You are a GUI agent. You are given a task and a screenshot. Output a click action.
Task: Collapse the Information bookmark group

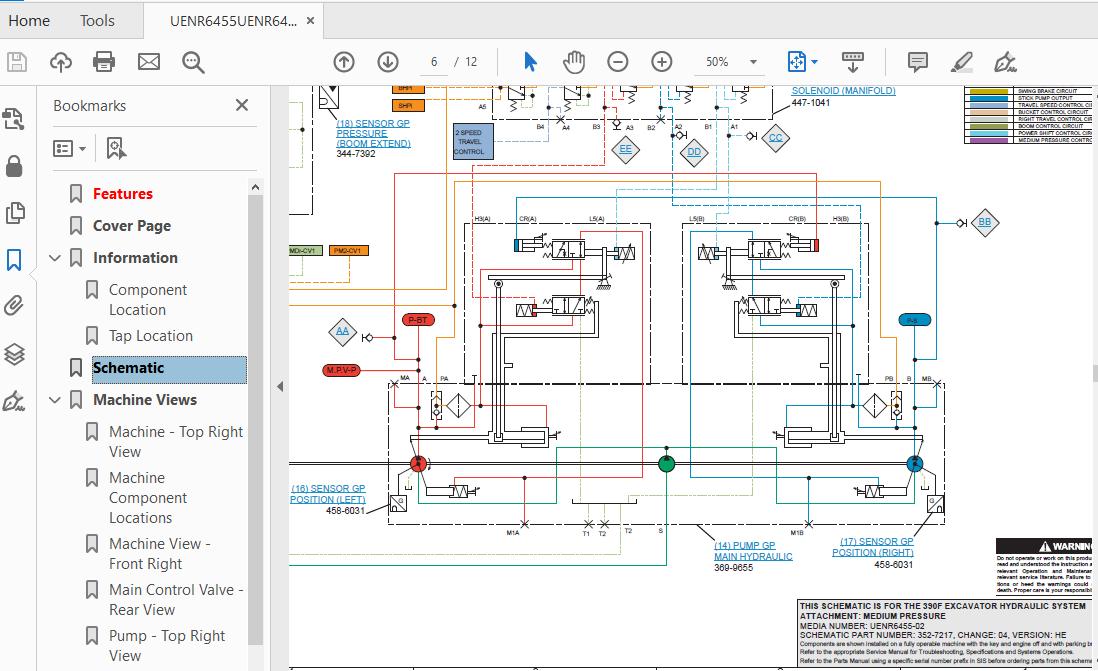55,258
